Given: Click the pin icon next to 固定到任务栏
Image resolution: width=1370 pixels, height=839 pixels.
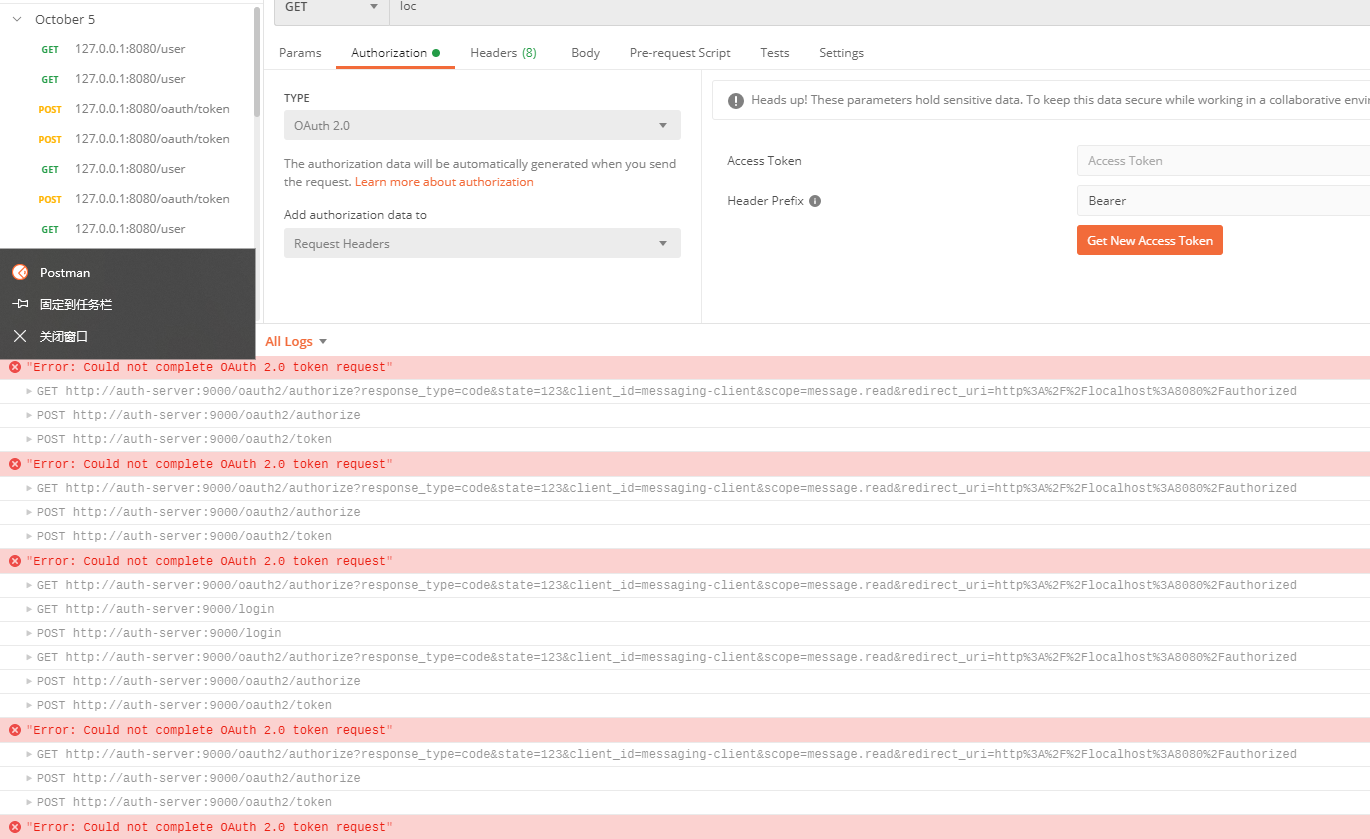Looking at the screenshot, I should (20, 304).
